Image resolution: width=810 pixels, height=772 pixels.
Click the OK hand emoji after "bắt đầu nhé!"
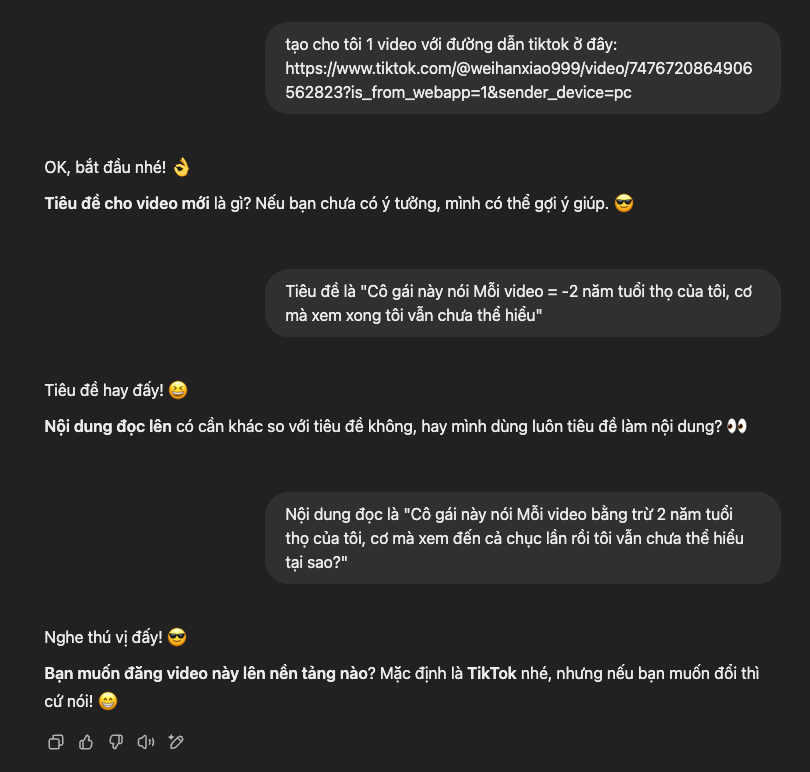[x=181, y=167]
